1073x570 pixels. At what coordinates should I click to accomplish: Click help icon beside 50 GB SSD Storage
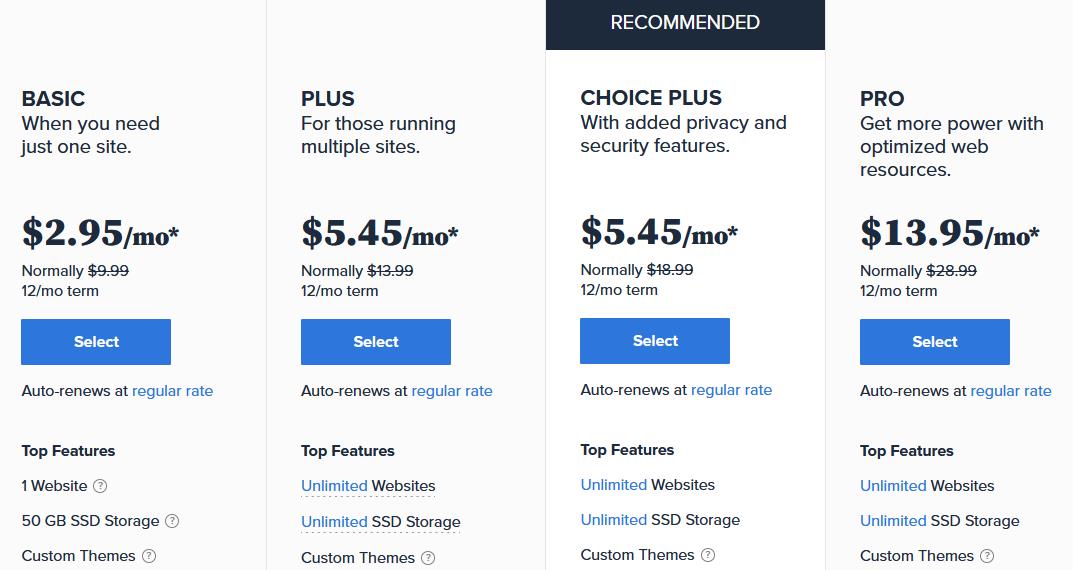(x=172, y=521)
